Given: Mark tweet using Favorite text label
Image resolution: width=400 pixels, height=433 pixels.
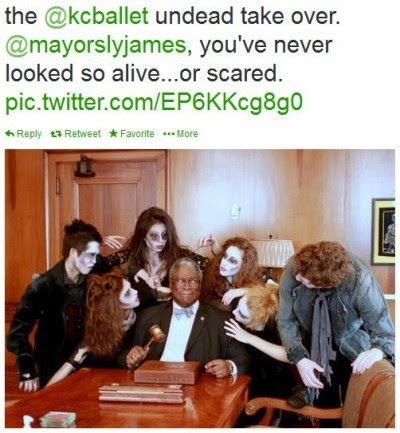Looking at the screenshot, I should (137, 134).
